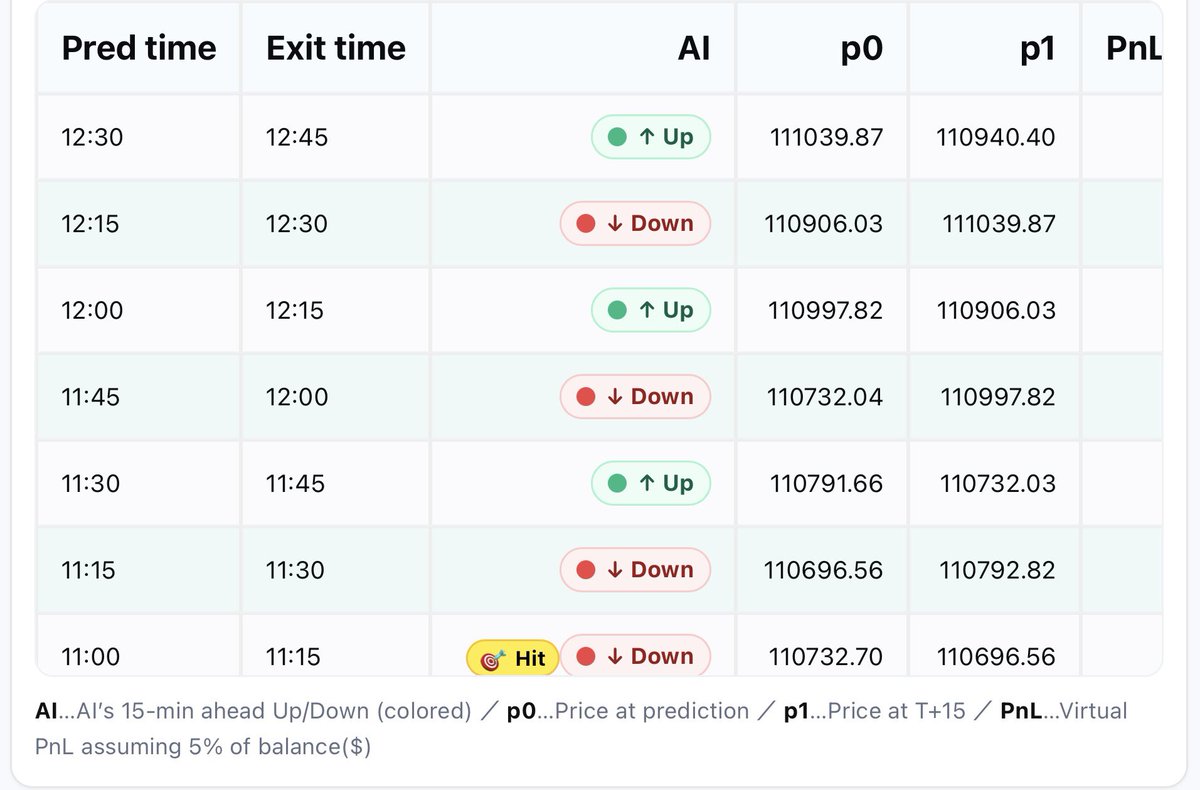Click the Pred time column header

139,48
